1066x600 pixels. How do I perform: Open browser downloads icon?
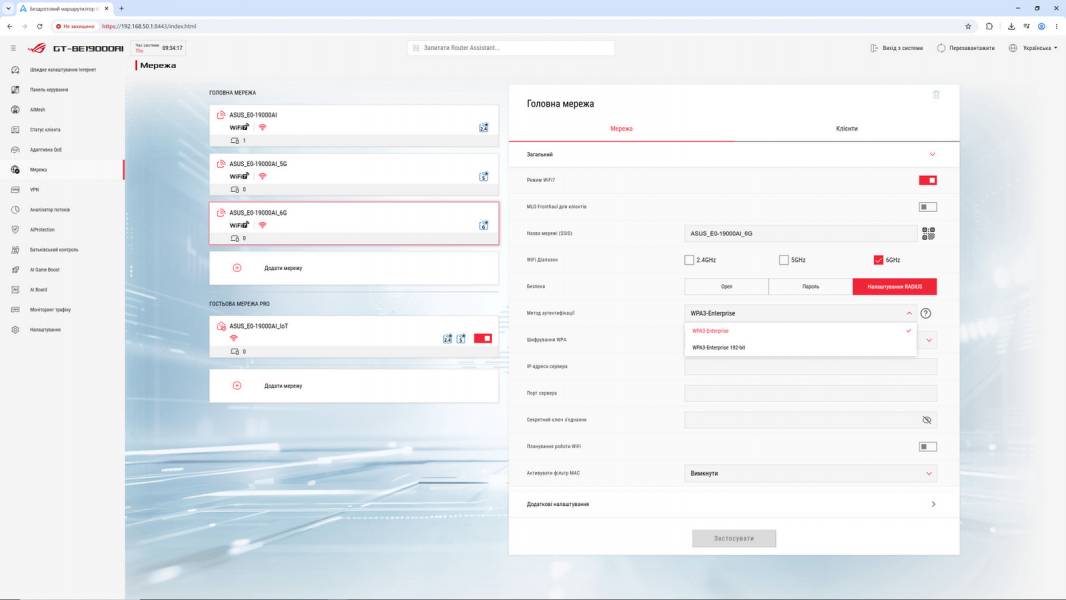[x=1011, y=27]
